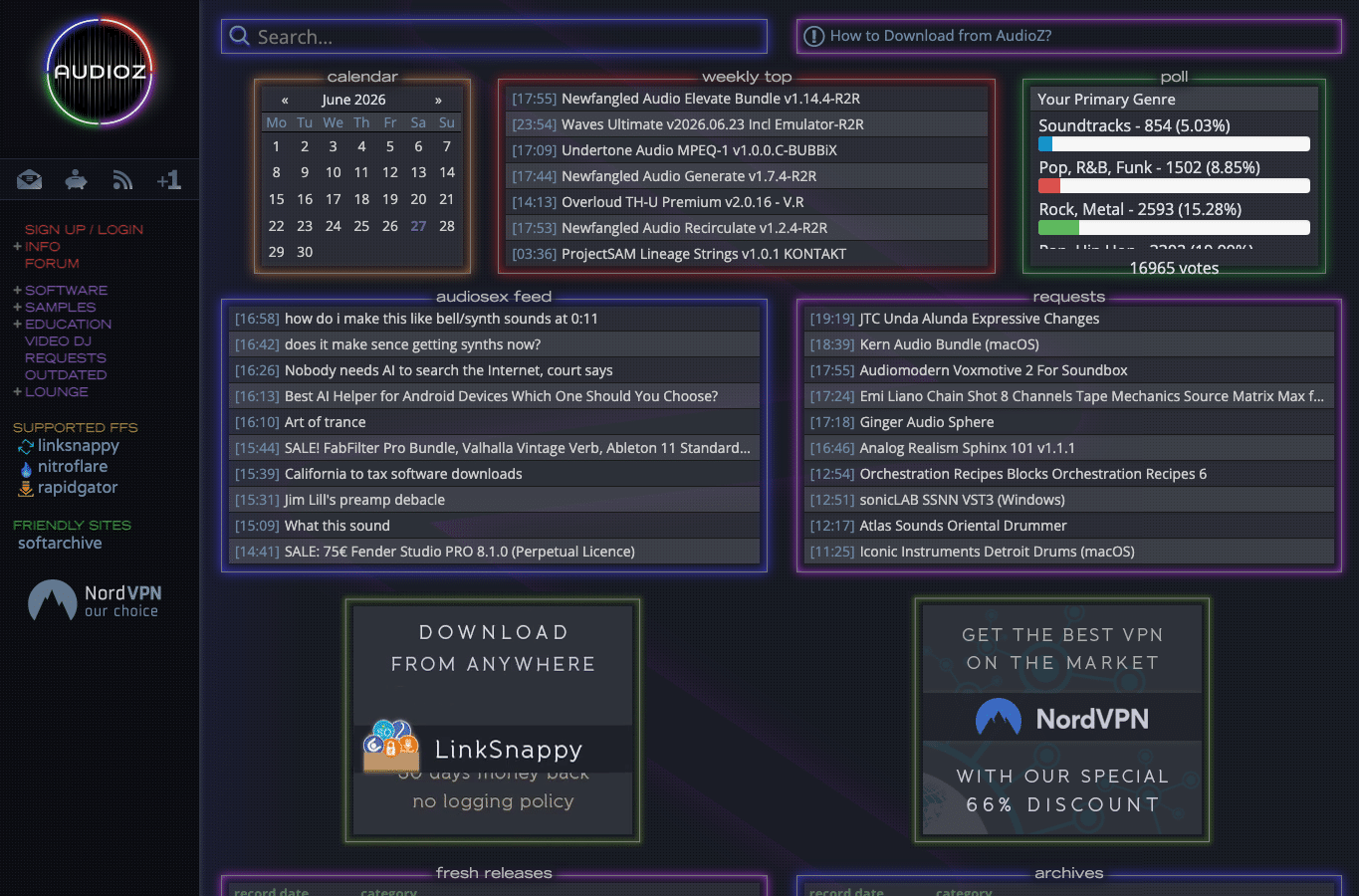Open 'What this sound' feed post

click(x=338, y=526)
